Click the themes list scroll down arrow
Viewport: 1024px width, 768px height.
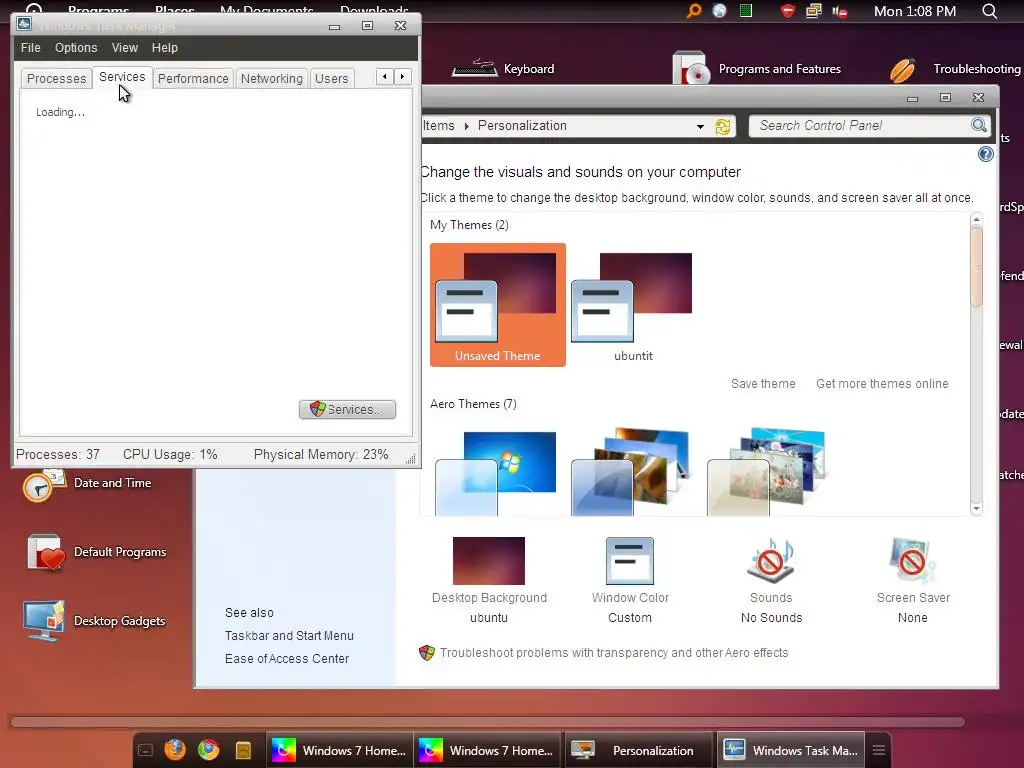coord(976,508)
